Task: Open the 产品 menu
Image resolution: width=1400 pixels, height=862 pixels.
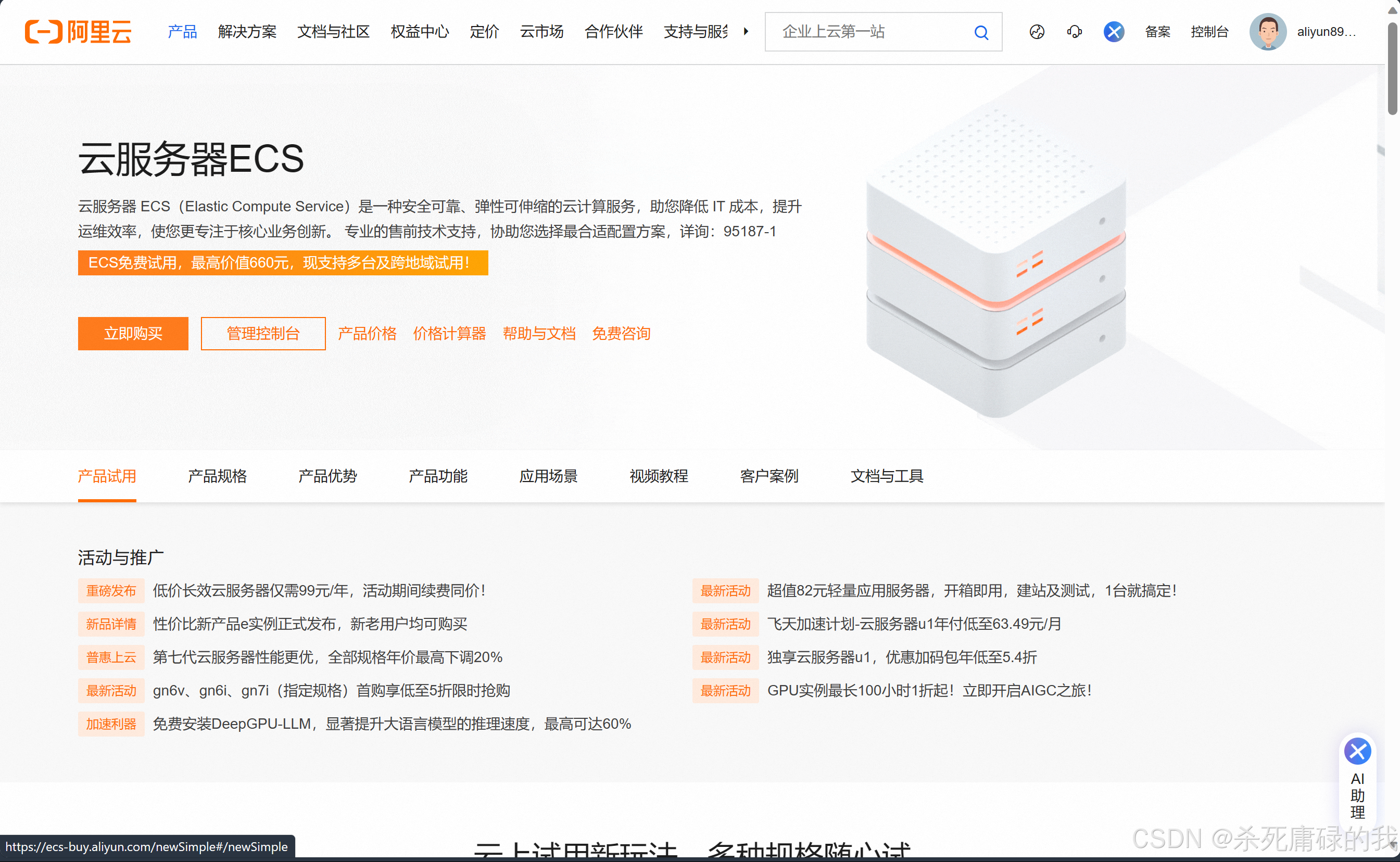Action: [183, 31]
